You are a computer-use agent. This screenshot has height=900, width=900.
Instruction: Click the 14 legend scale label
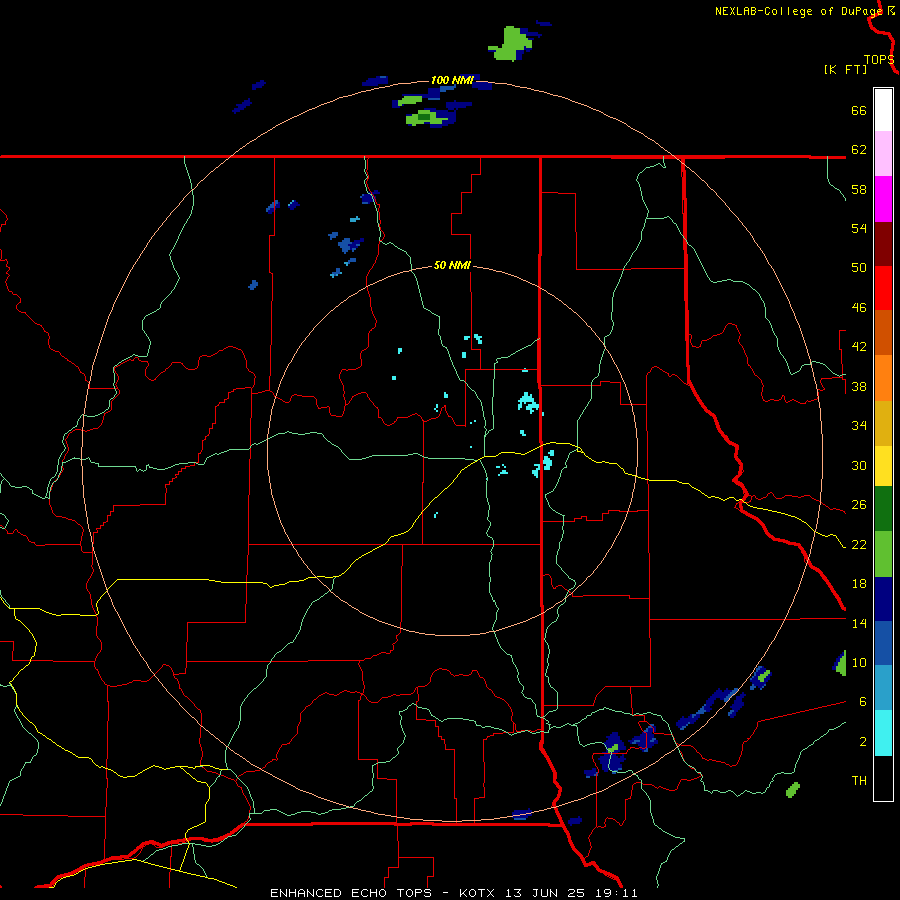pyautogui.click(x=859, y=623)
